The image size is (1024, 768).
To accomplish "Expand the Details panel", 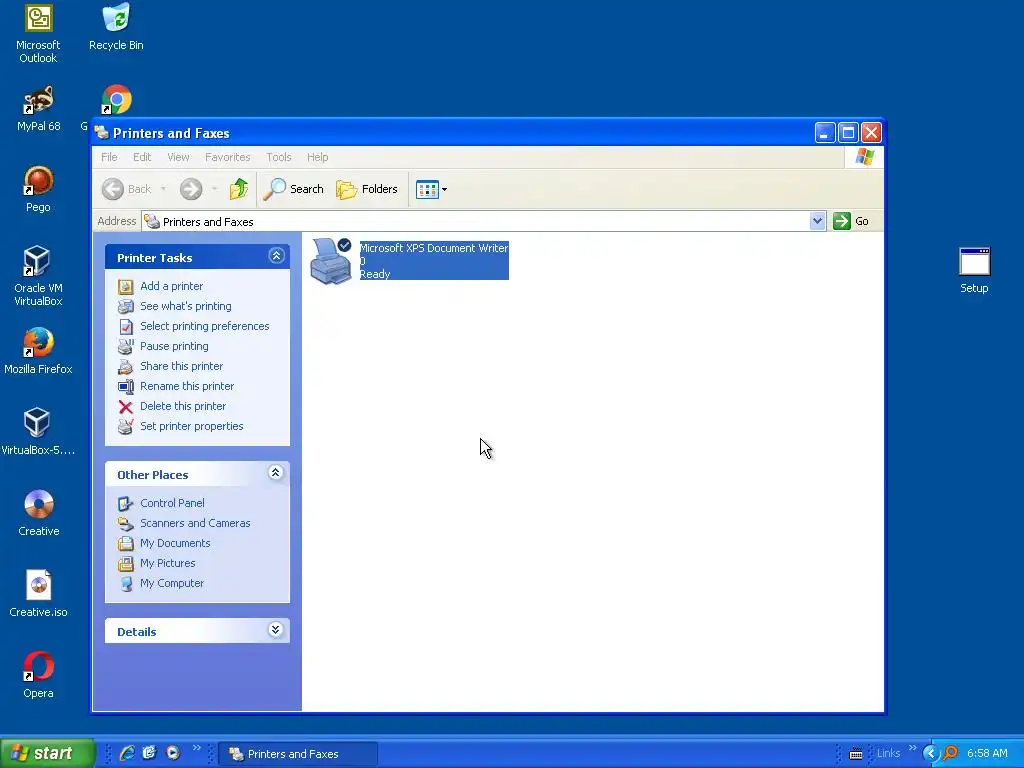I will point(276,630).
